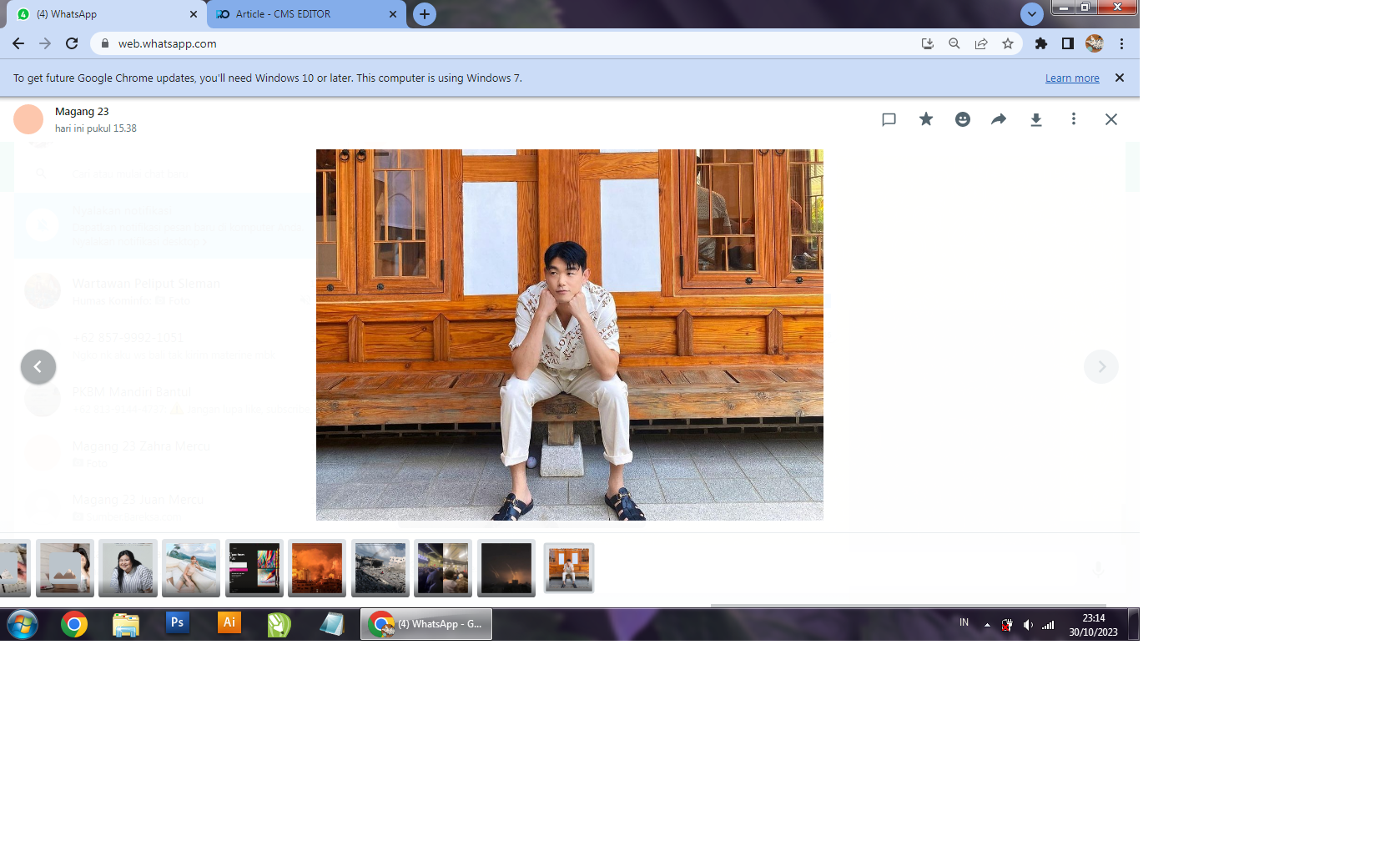The image size is (1400, 861).
Task: Install WhatsApp app from address bar icon
Action: click(x=927, y=43)
